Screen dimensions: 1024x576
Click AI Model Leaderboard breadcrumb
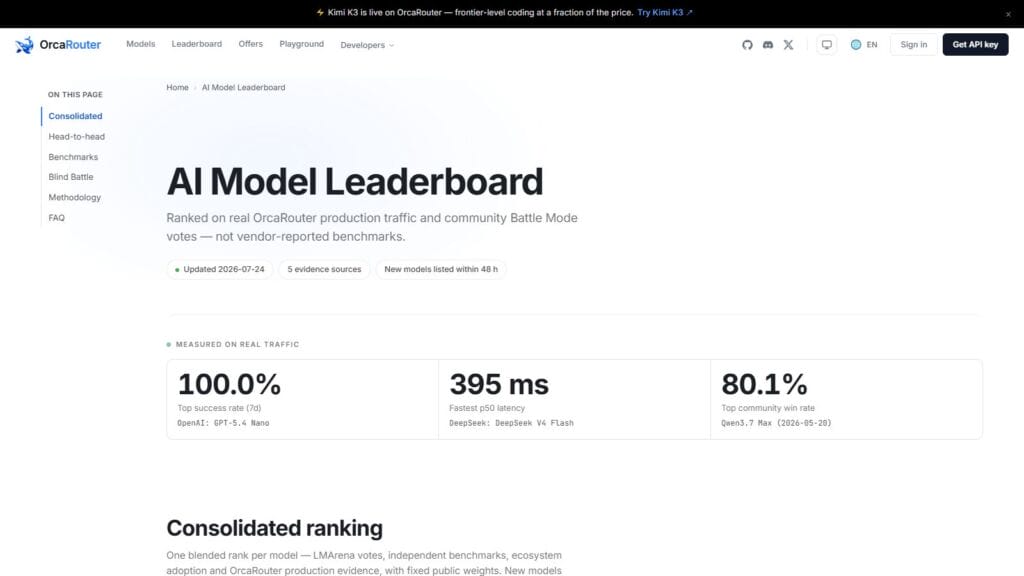coord(243,88)
